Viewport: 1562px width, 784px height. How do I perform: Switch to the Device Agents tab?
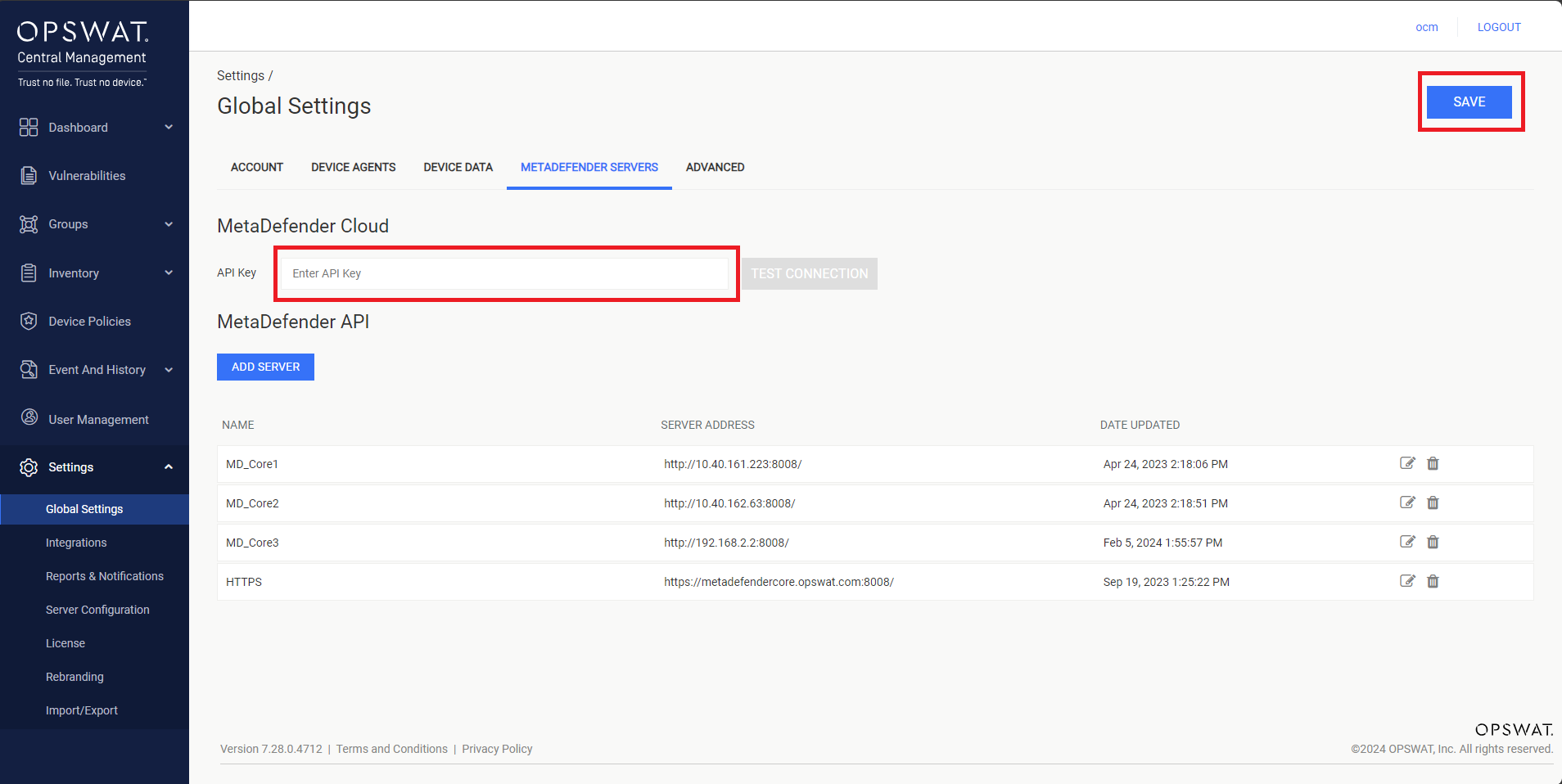(x=354, y=167)
